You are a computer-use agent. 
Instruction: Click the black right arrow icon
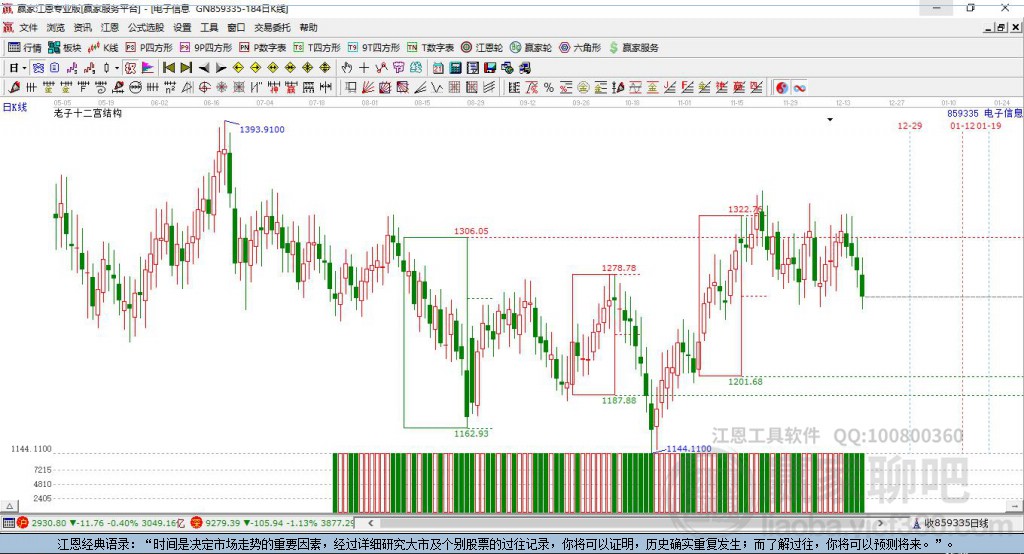(221, 68)
